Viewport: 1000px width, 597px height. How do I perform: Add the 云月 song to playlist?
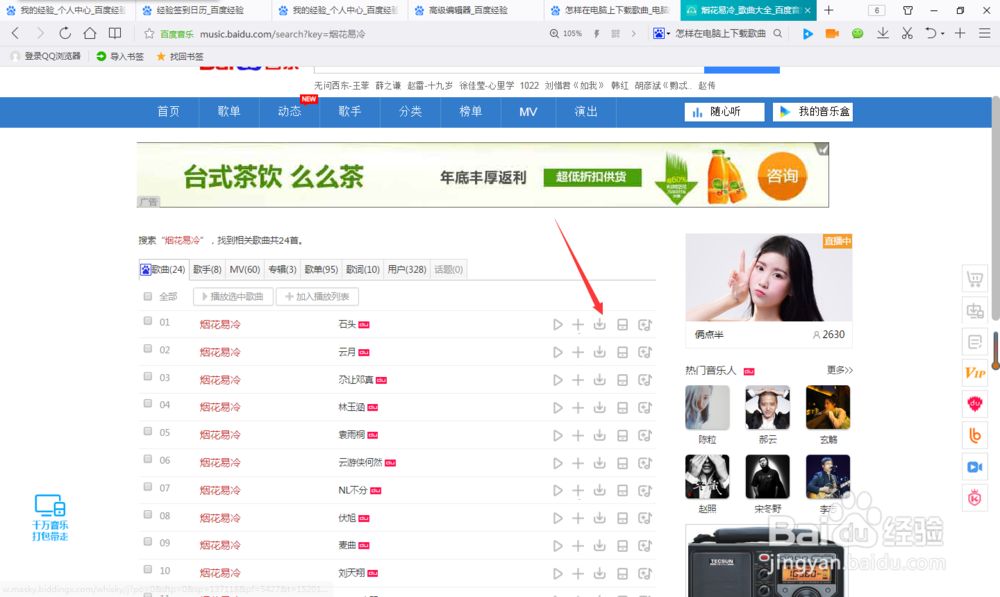pyautogui.click(x=578, y=352)
